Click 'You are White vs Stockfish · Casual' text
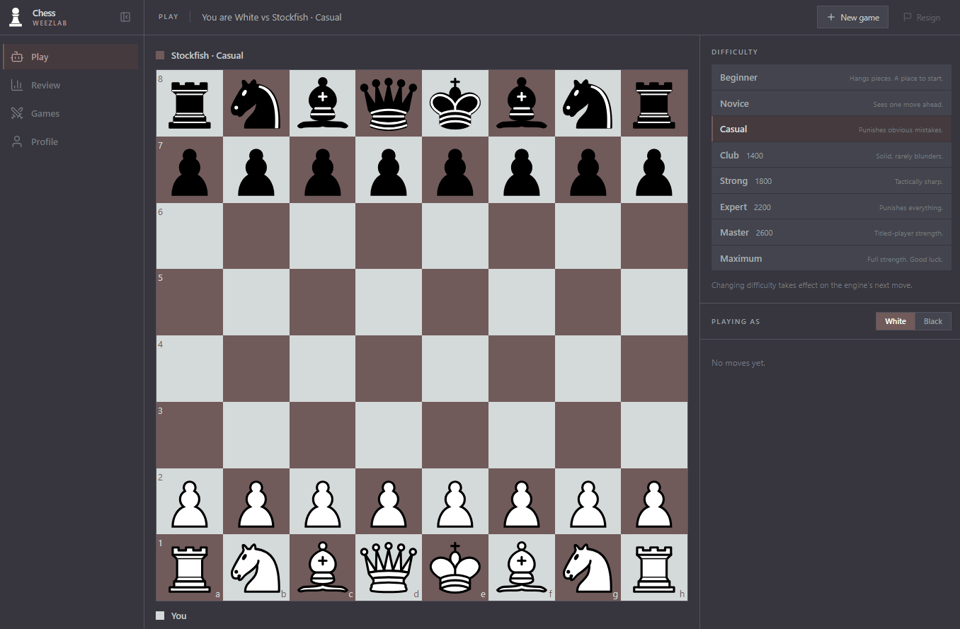This screenshot has width=960, height=629. (x=271, y=17)
